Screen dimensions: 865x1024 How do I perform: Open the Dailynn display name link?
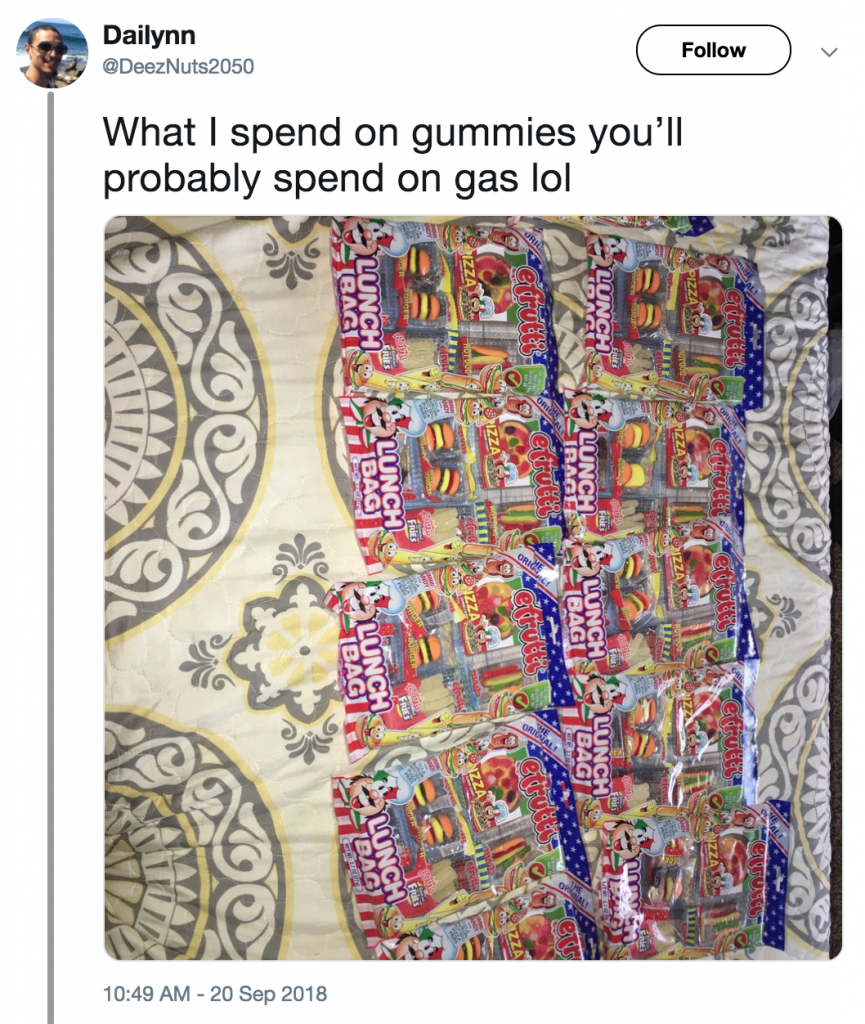pos(149,35)
